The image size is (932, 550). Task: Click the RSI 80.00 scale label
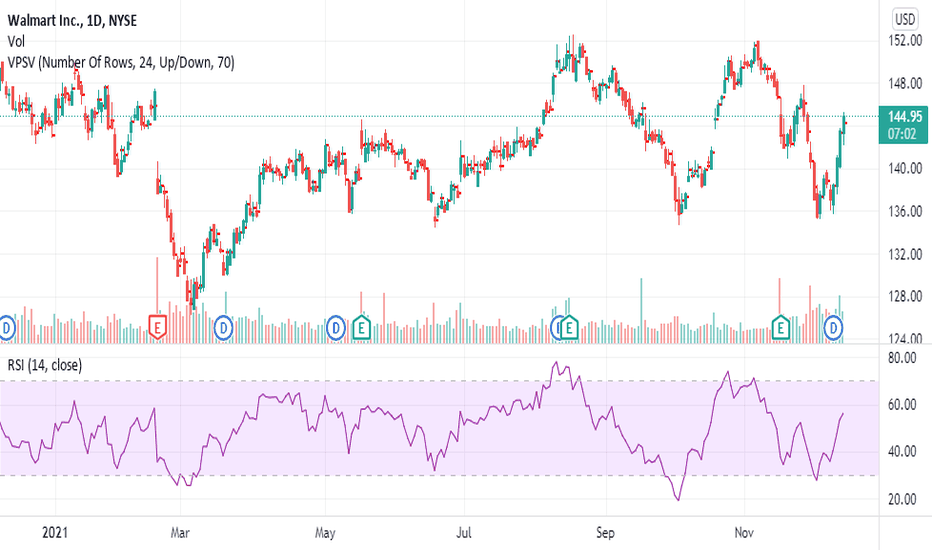[902, 358]
